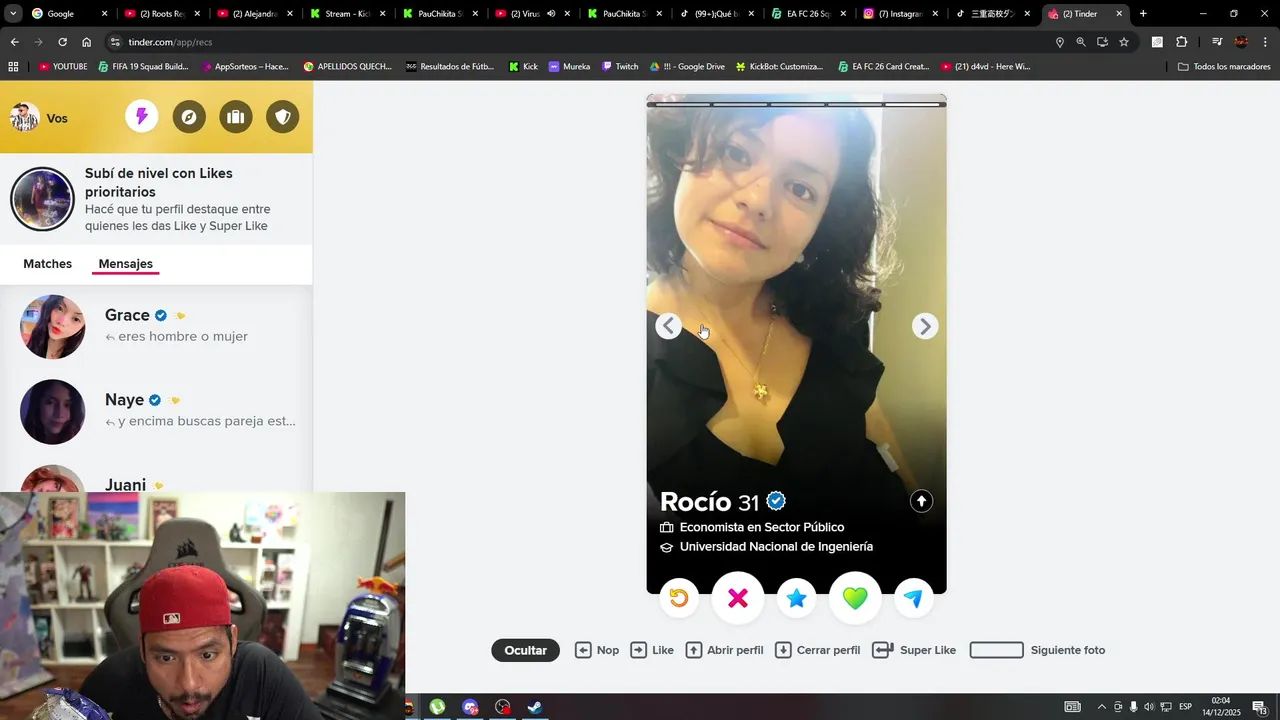Show previous photo with left chevron

pyautogui.click(x=669, y=326)
